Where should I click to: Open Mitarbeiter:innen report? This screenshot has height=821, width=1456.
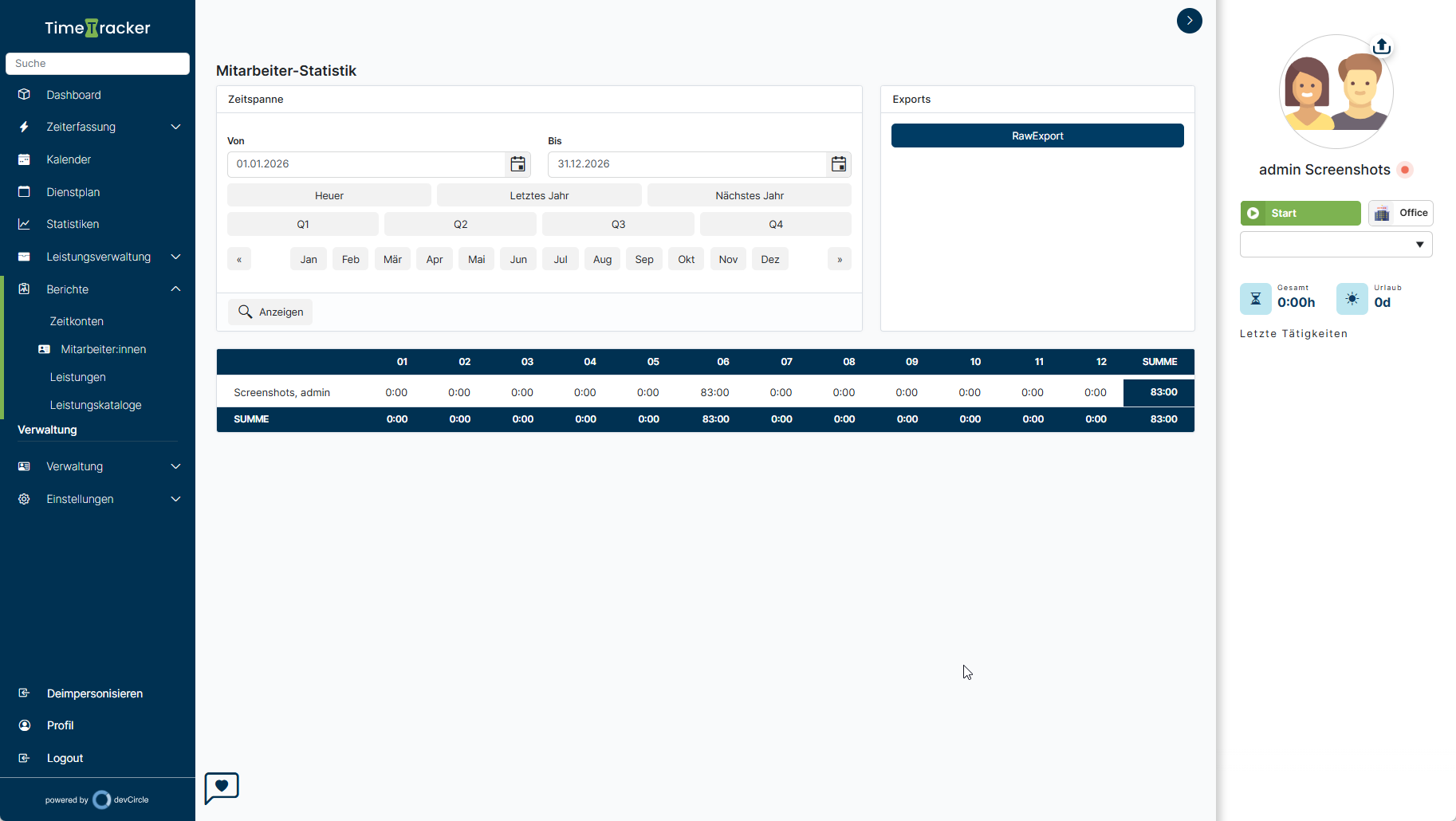pos(104,349)
